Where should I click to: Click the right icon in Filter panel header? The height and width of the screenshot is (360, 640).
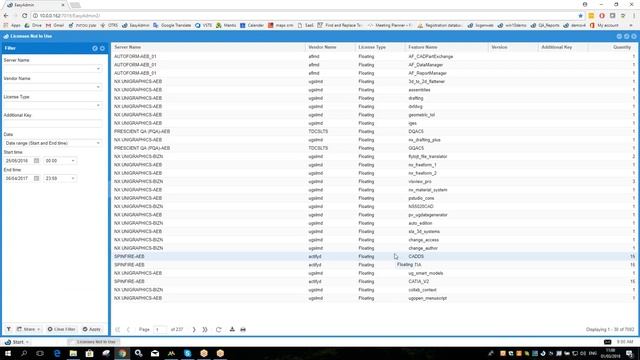[x=102, y=48]
